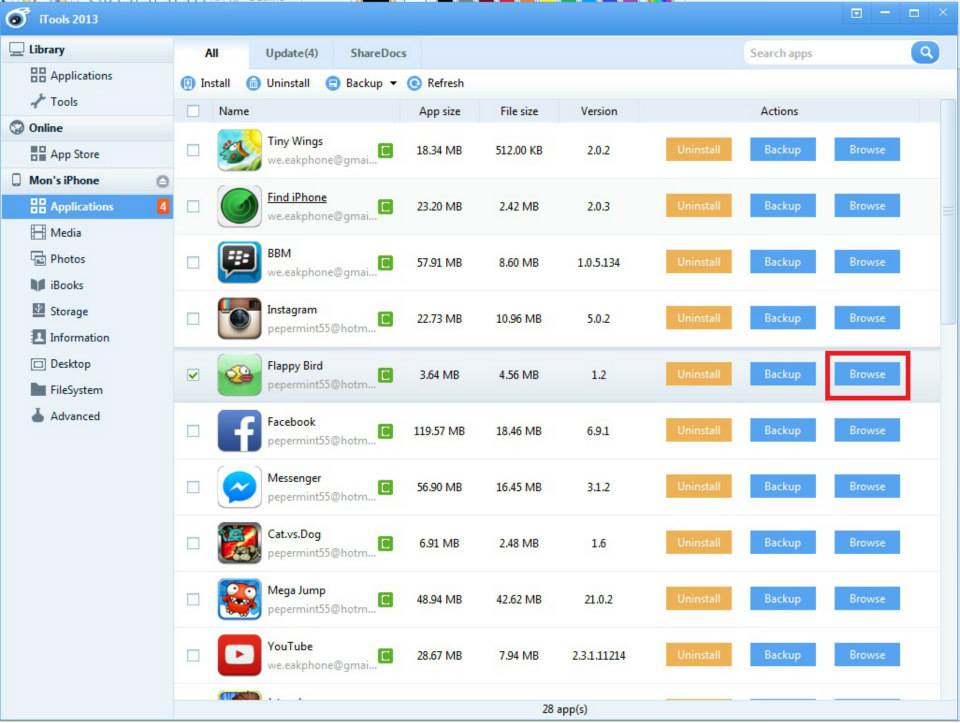Click the Search apps input field
This screenshot has height=723, width=960.
click(x=828, y=53)
